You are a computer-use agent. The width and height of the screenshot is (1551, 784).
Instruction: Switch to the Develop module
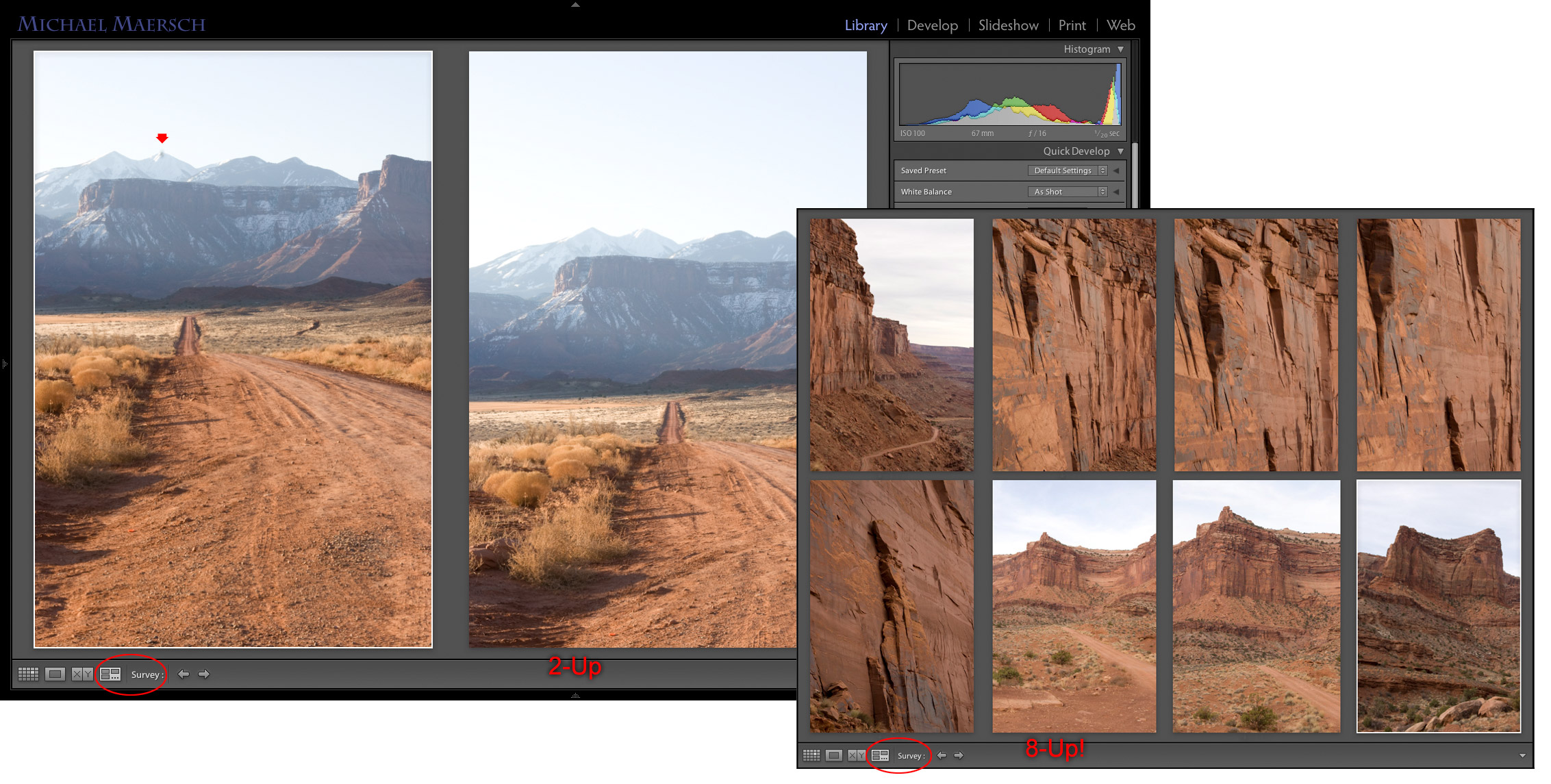point(932,25)
